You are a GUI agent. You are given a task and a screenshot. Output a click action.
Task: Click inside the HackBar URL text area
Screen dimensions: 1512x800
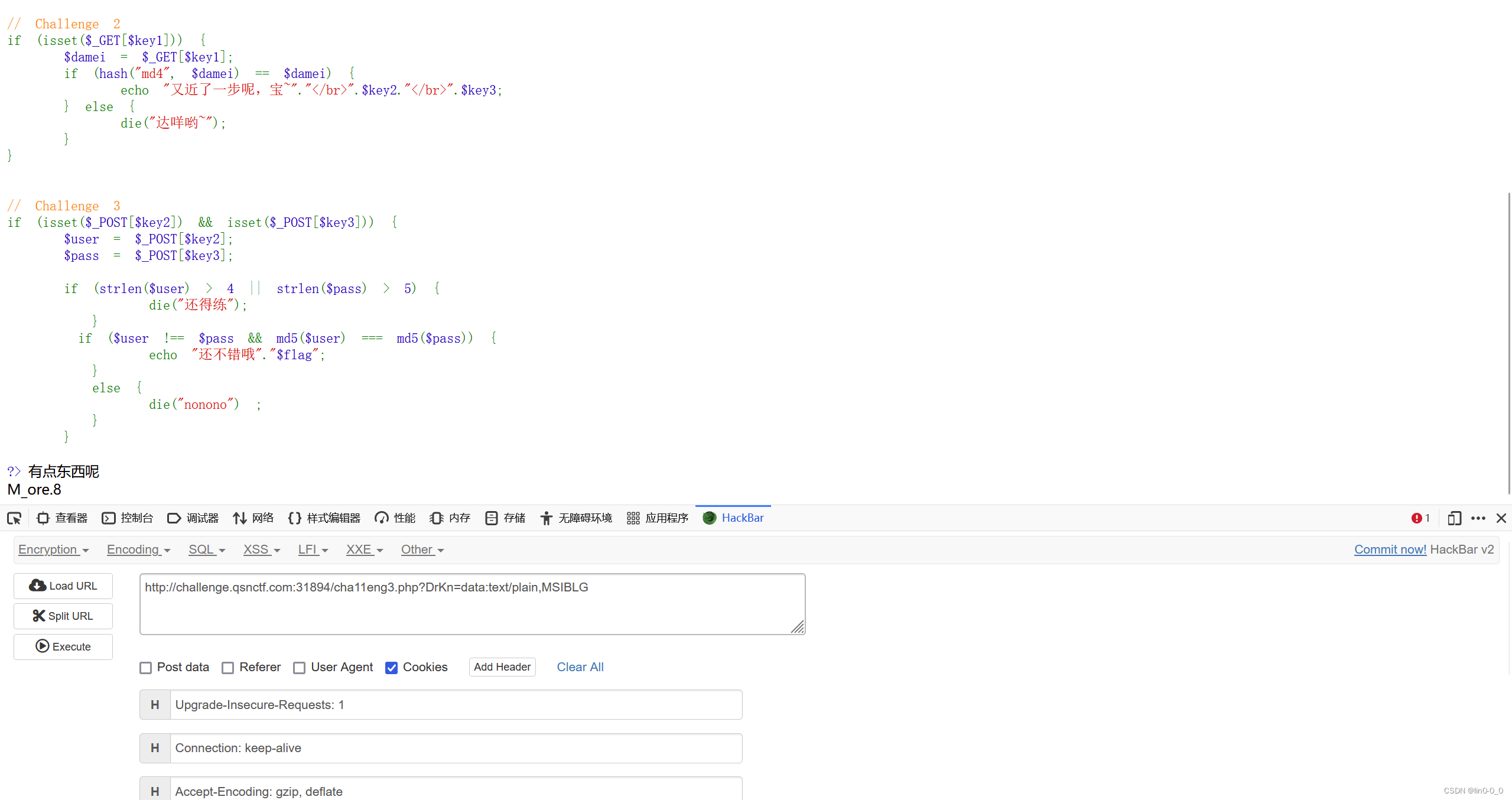472,604
